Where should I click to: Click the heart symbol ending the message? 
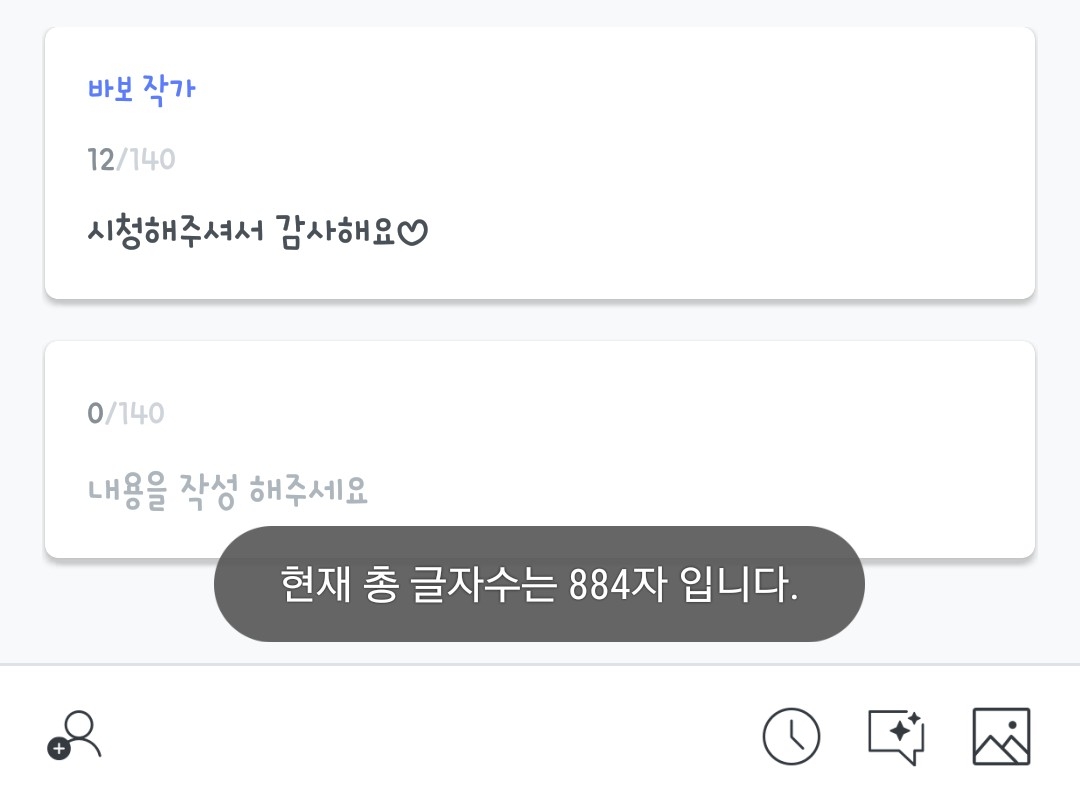pos(413,234)
